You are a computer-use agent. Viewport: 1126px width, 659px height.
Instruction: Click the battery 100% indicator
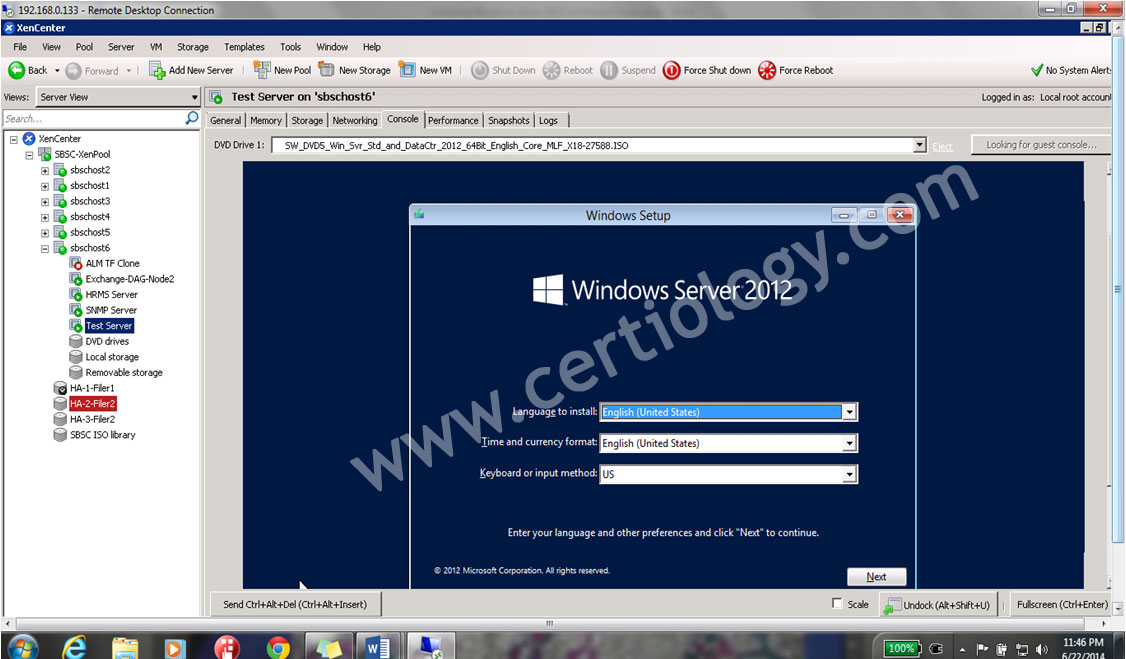901,648
